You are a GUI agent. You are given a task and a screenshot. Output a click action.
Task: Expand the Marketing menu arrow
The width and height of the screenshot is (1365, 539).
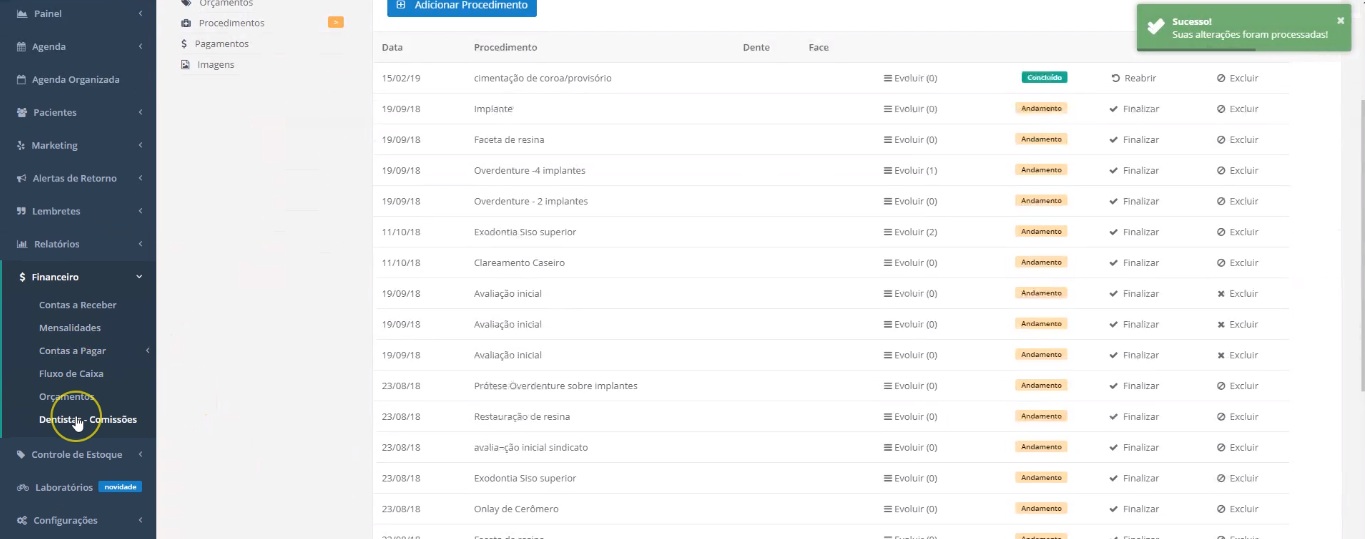coord(140,146)
